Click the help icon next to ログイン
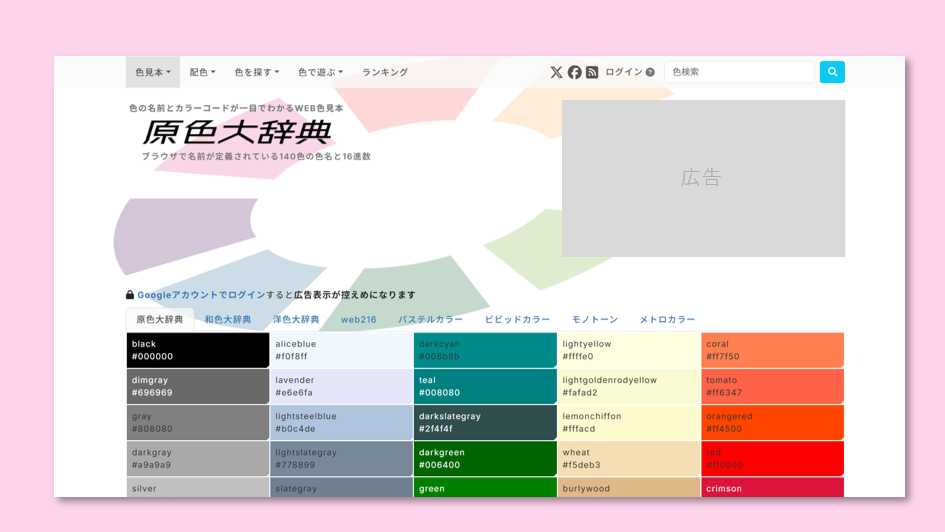This screenshot has height=532, width=945. 650,72
